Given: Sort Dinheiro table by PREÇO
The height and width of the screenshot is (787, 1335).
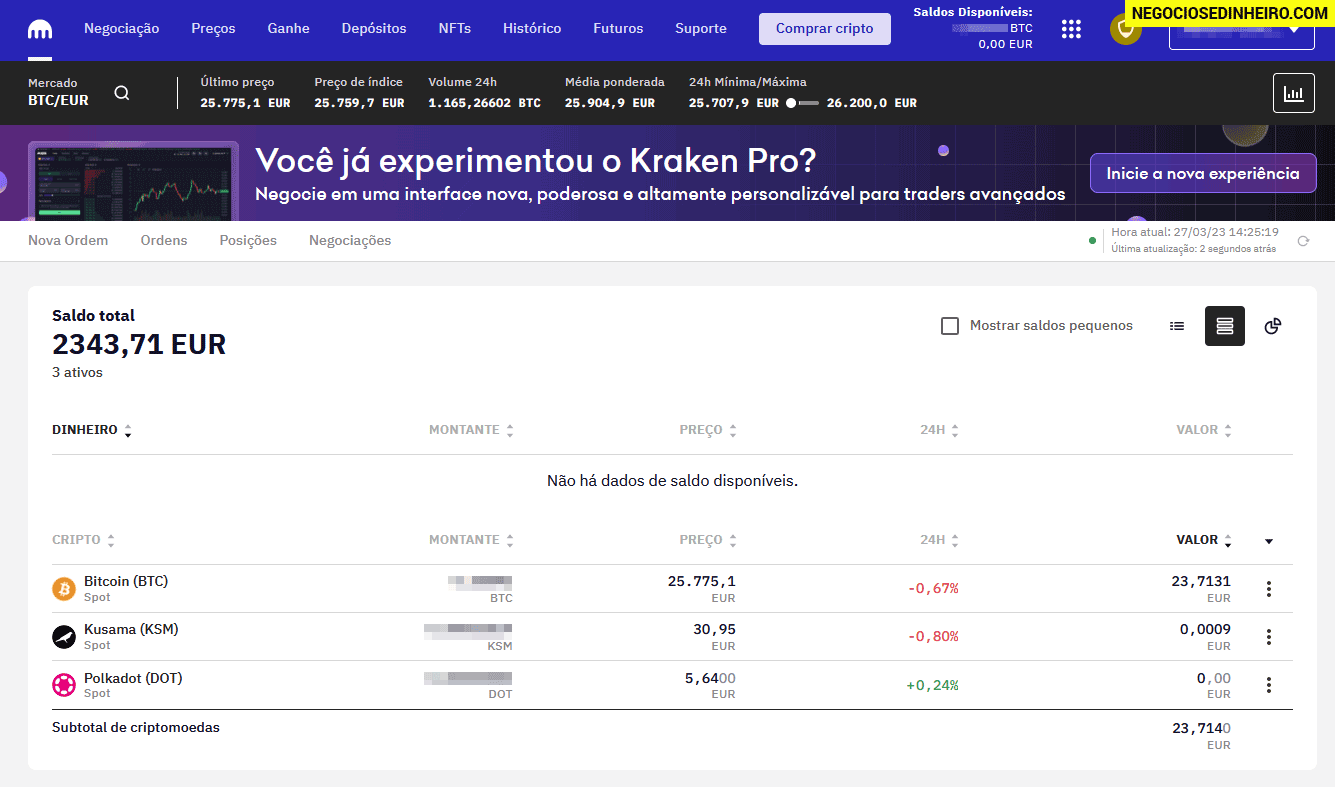Looking at the screenshot, I should tap(708, 430).
